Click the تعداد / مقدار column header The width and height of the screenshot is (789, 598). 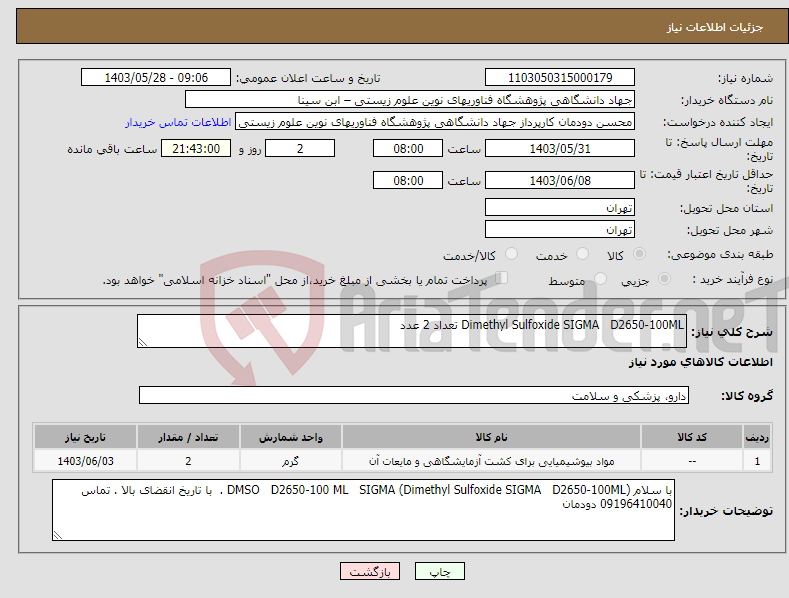188,437
